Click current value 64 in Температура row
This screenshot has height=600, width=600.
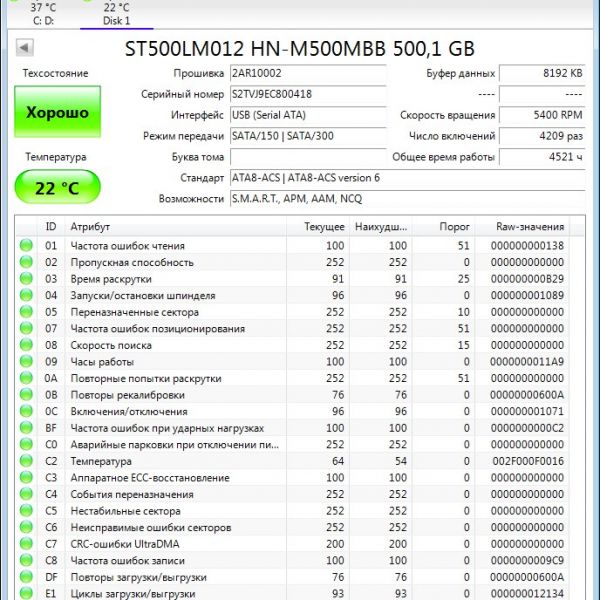pyautogui.click(x=338, y=461)
